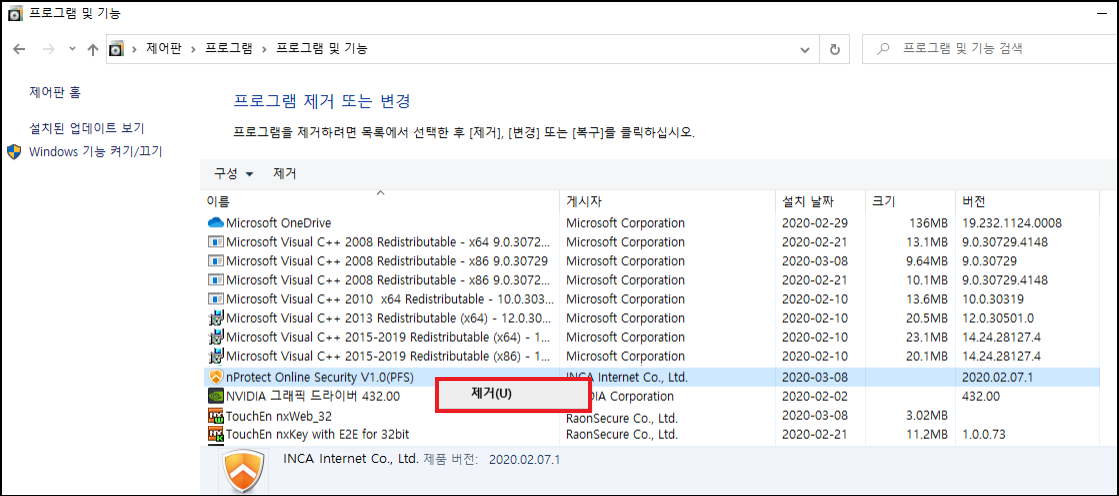Select Visual C++ 2015-2019 Redistributable (x86) row

coord(651,355)
